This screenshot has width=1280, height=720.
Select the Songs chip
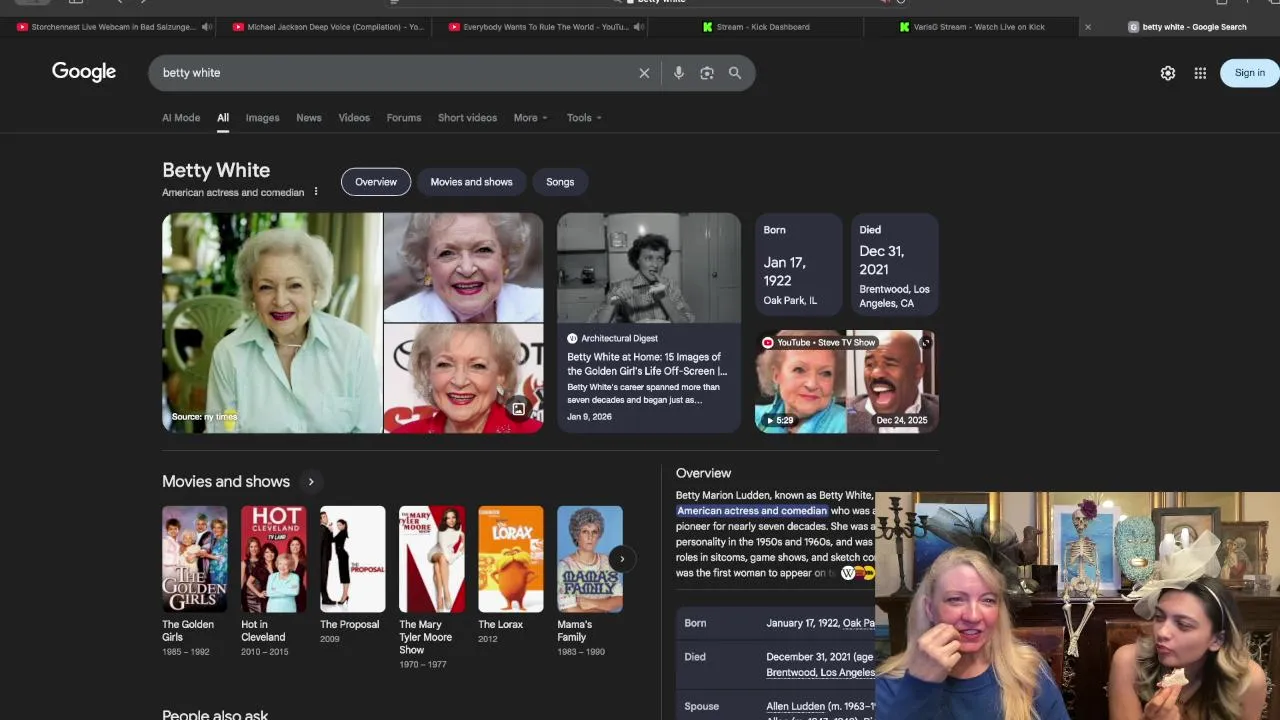pyautogui.click(x=560, y=182)
